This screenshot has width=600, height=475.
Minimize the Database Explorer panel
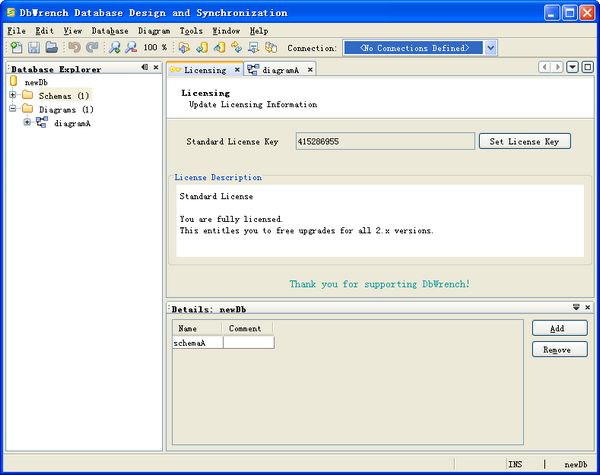(x=145, y=67)
